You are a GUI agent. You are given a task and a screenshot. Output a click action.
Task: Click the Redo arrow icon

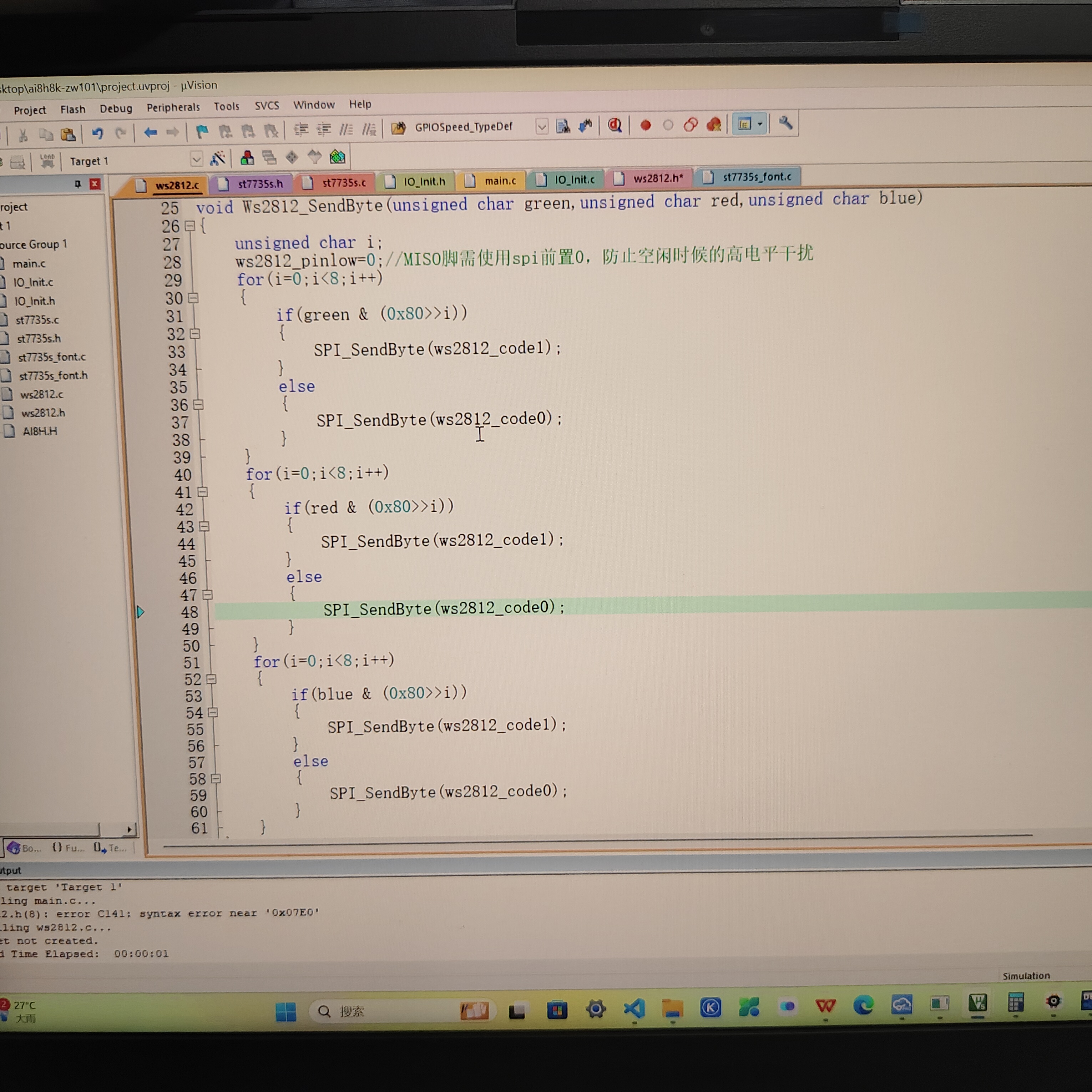[x=120, y=133]
